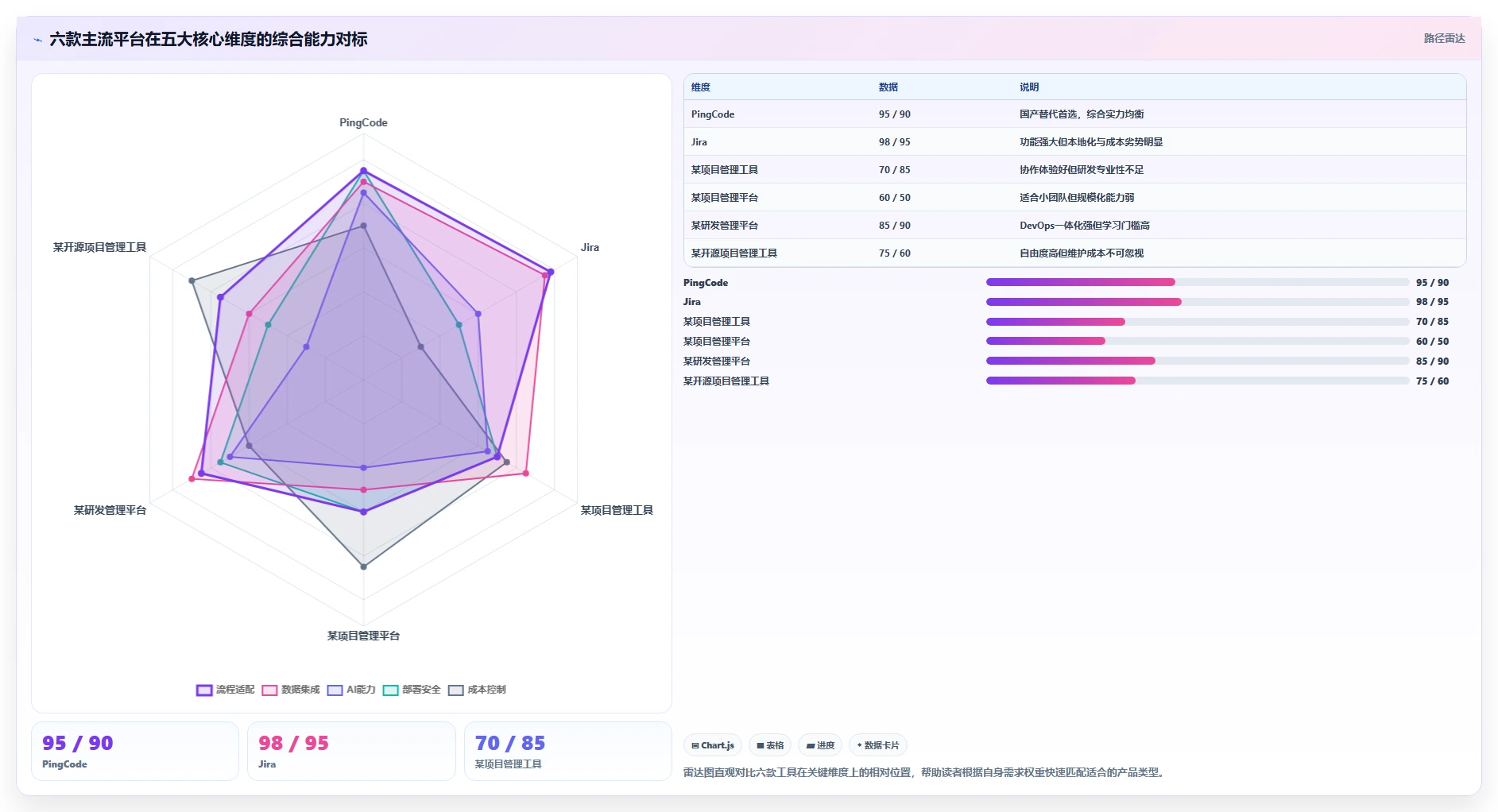The image size is (1498, 812).
Task: Click 国产替代首选，综合实力均衡 description
Action: (1082, 114)
